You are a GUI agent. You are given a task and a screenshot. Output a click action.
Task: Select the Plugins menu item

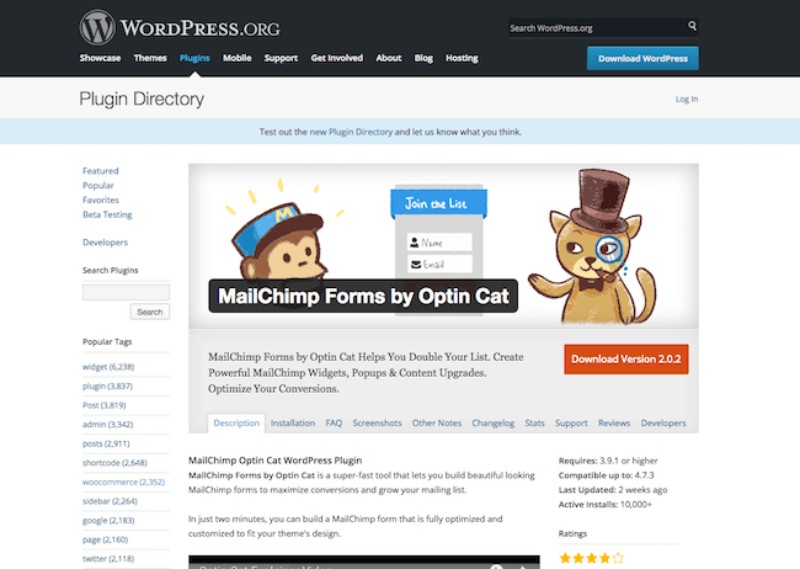point(194,58)
